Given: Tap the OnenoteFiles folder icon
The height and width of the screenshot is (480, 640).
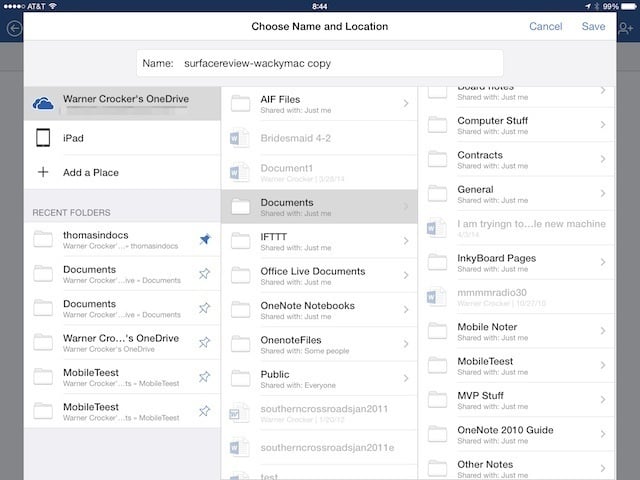Looking at the screenshot, I should 240,344.
